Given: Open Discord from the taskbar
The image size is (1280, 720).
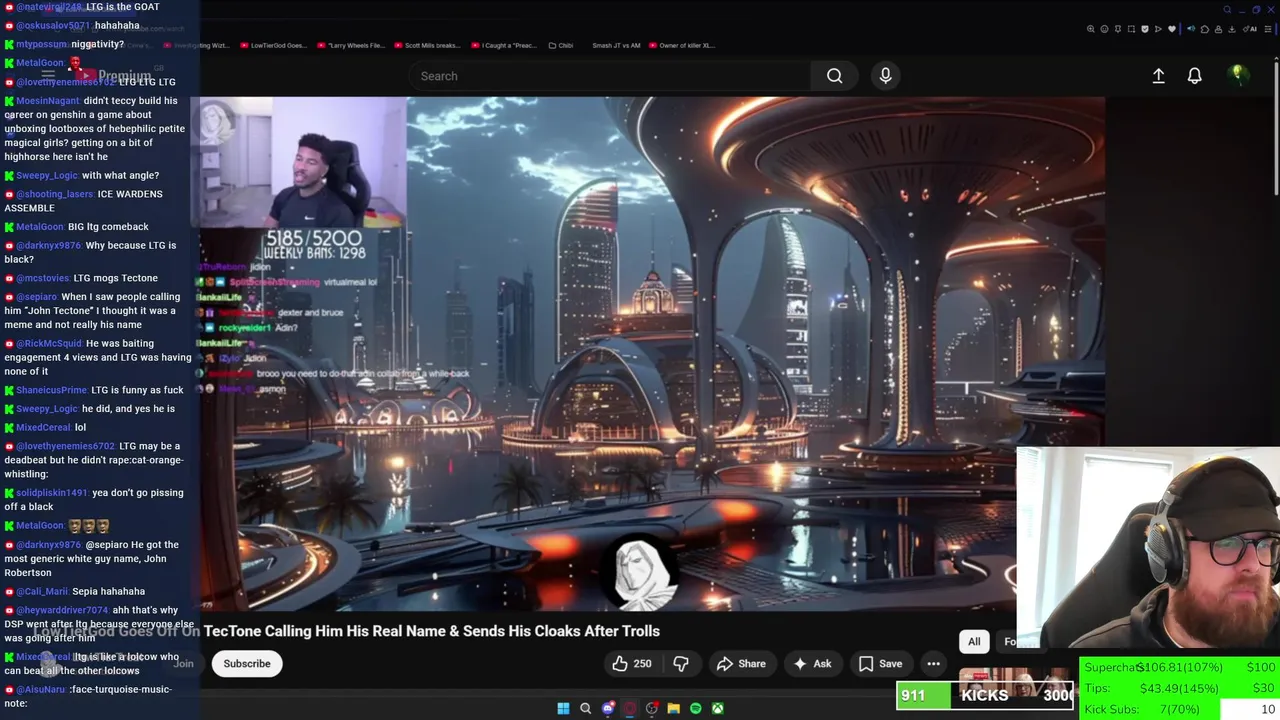Looking at the screenshot, I should (x=607, y=708).
